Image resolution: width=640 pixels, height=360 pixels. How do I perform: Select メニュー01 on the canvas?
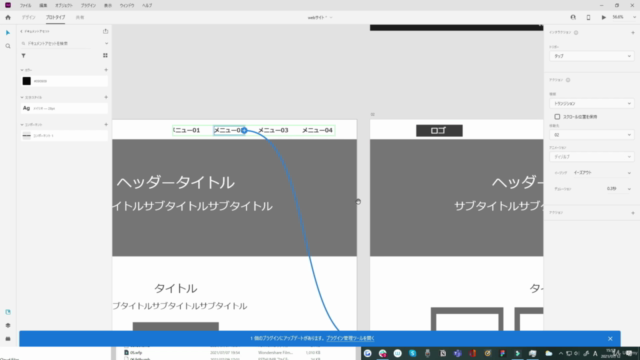click(x=186, y=130)
